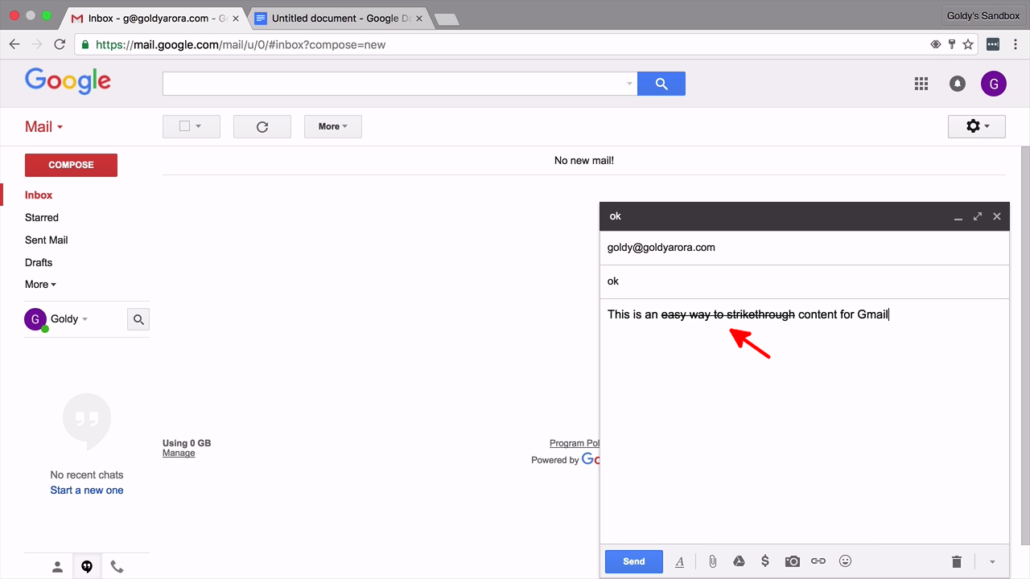Click the subject field containing ok
This screenshot has width=1030, height=579.
point(804,281)
